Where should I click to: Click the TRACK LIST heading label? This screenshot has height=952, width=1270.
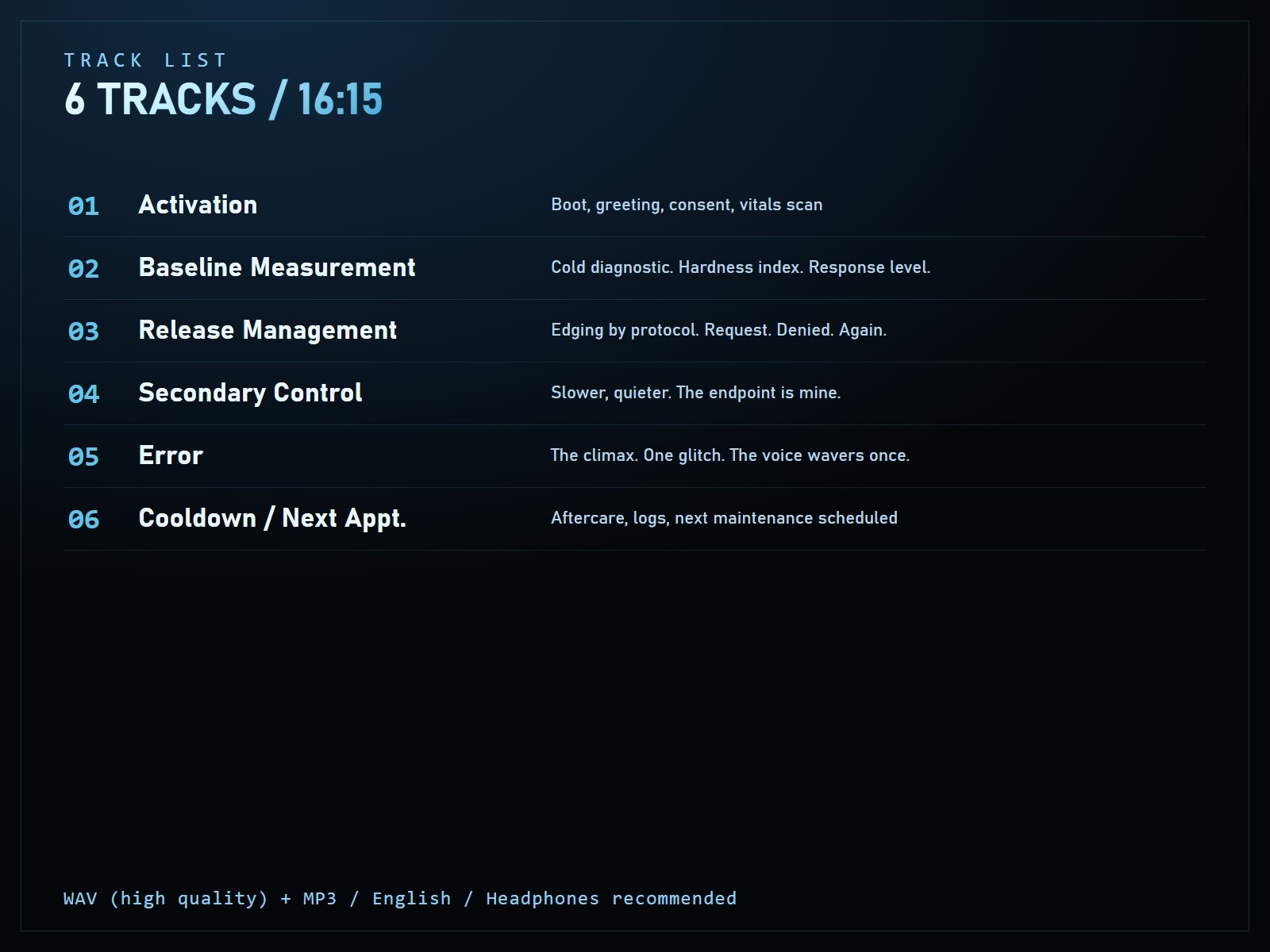pyautogui.click(x=145, y=60)
